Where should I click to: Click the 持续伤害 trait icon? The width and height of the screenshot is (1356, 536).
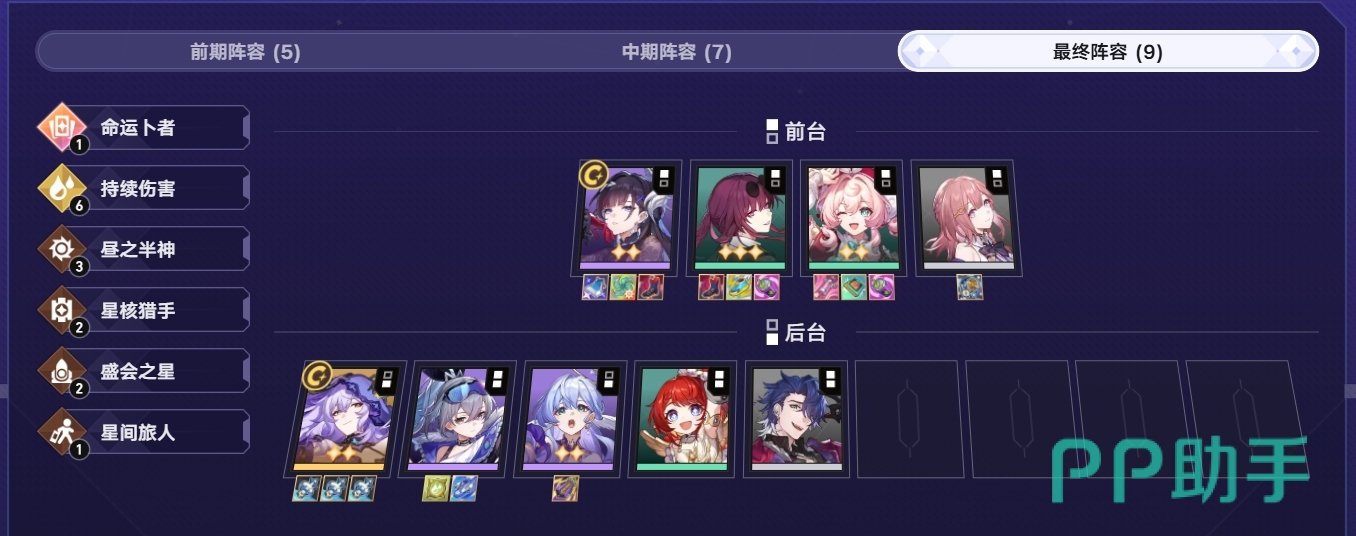[x=64, y=189]
